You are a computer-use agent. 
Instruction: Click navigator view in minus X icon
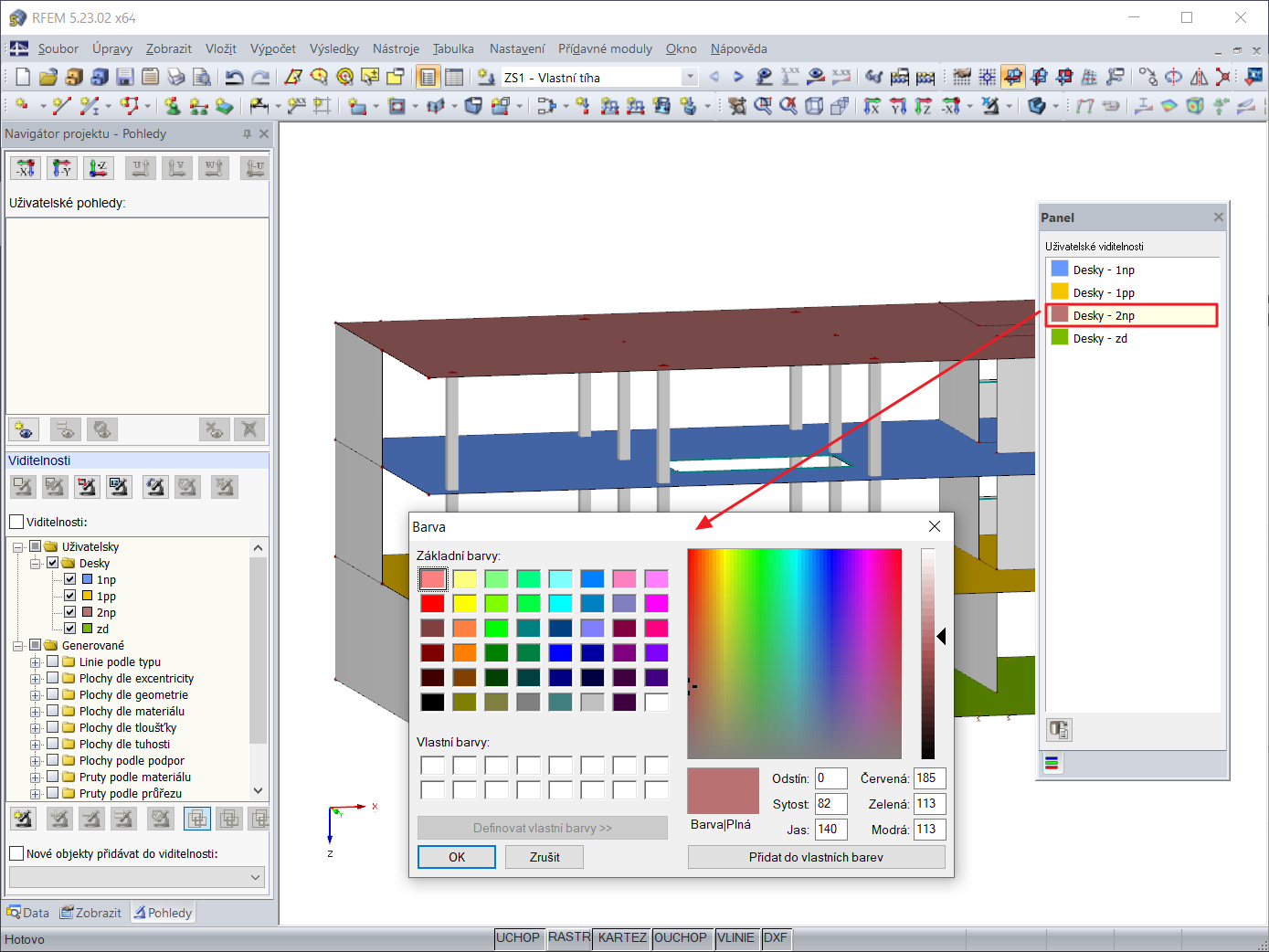coord(26,168)
